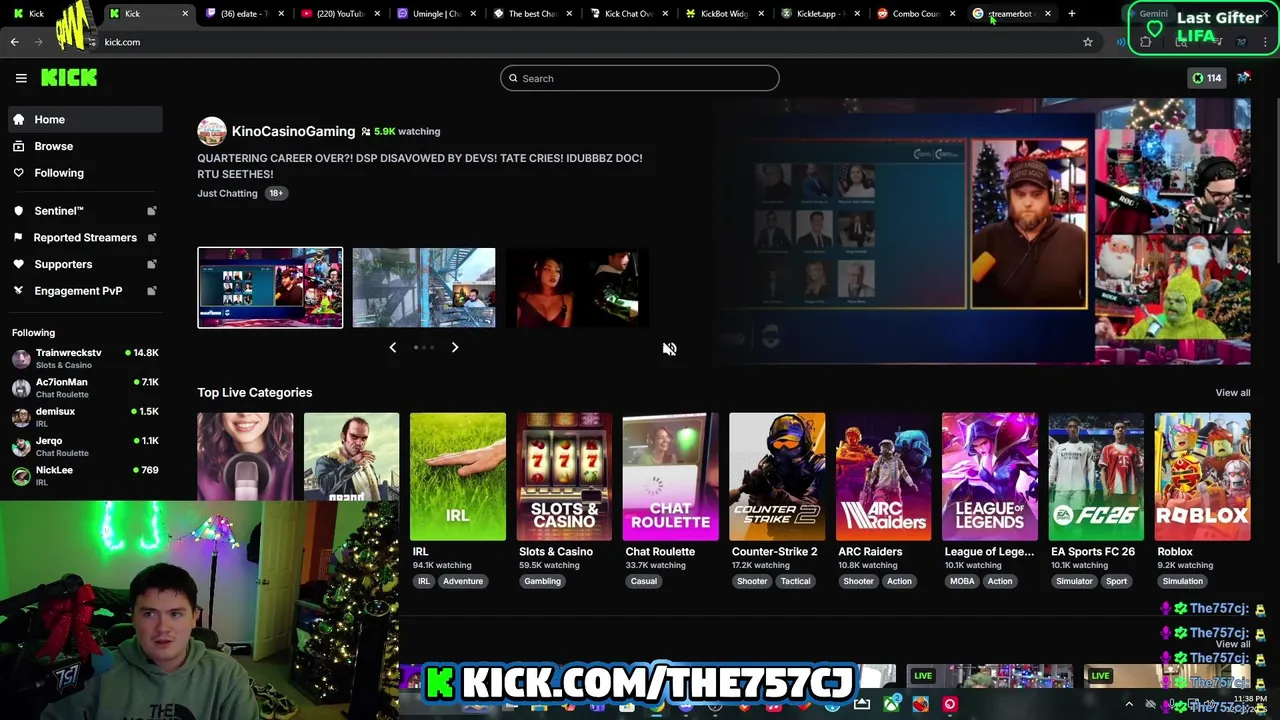The image size is (1280, 720).
Task: Click external link icon beside Sentinel™
Action: [152, 211]
